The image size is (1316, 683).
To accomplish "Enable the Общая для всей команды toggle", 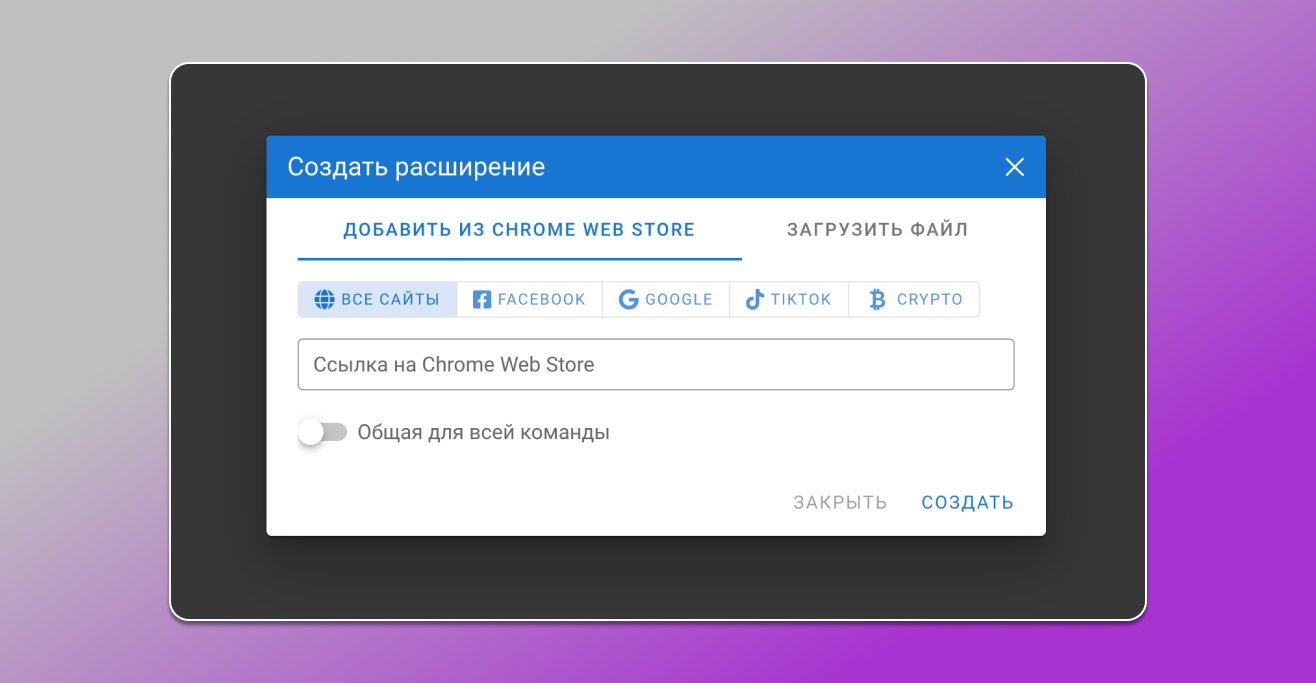I will (322, 431).
